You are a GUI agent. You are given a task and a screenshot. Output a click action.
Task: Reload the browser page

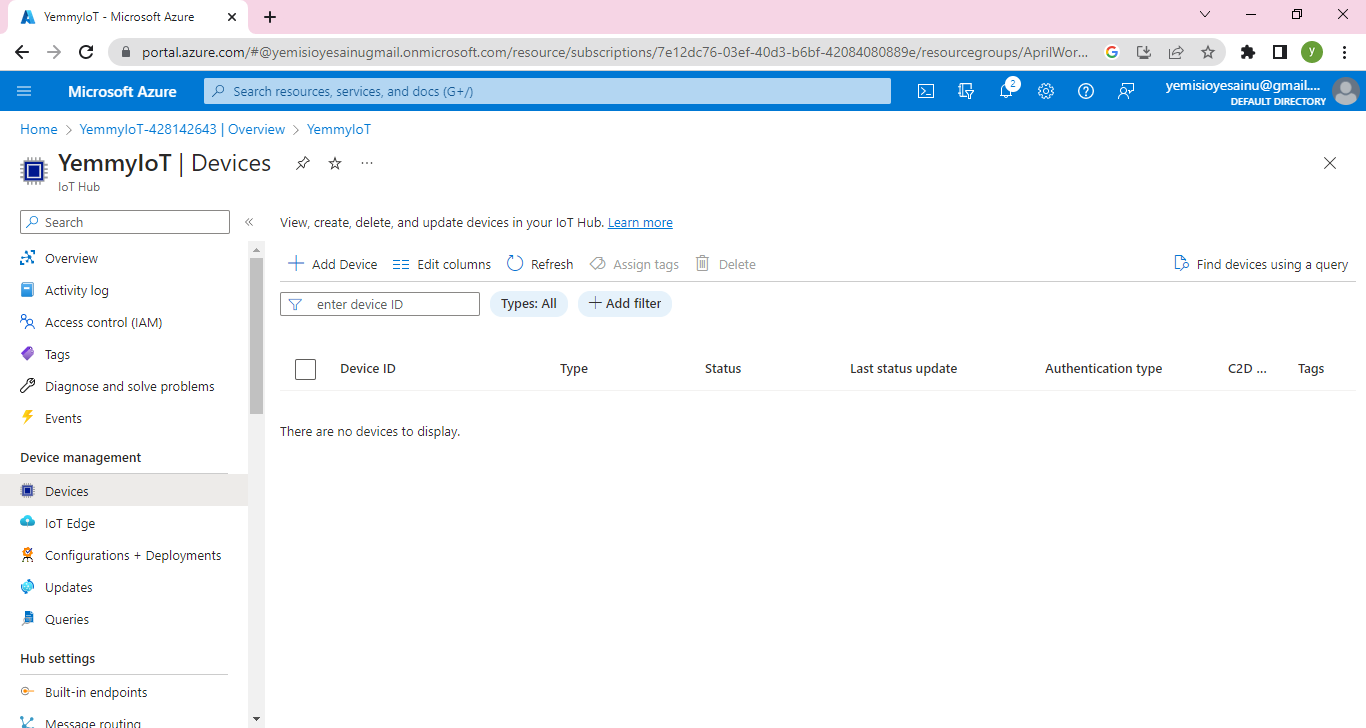pyautogui.click(x=86, y=52)
